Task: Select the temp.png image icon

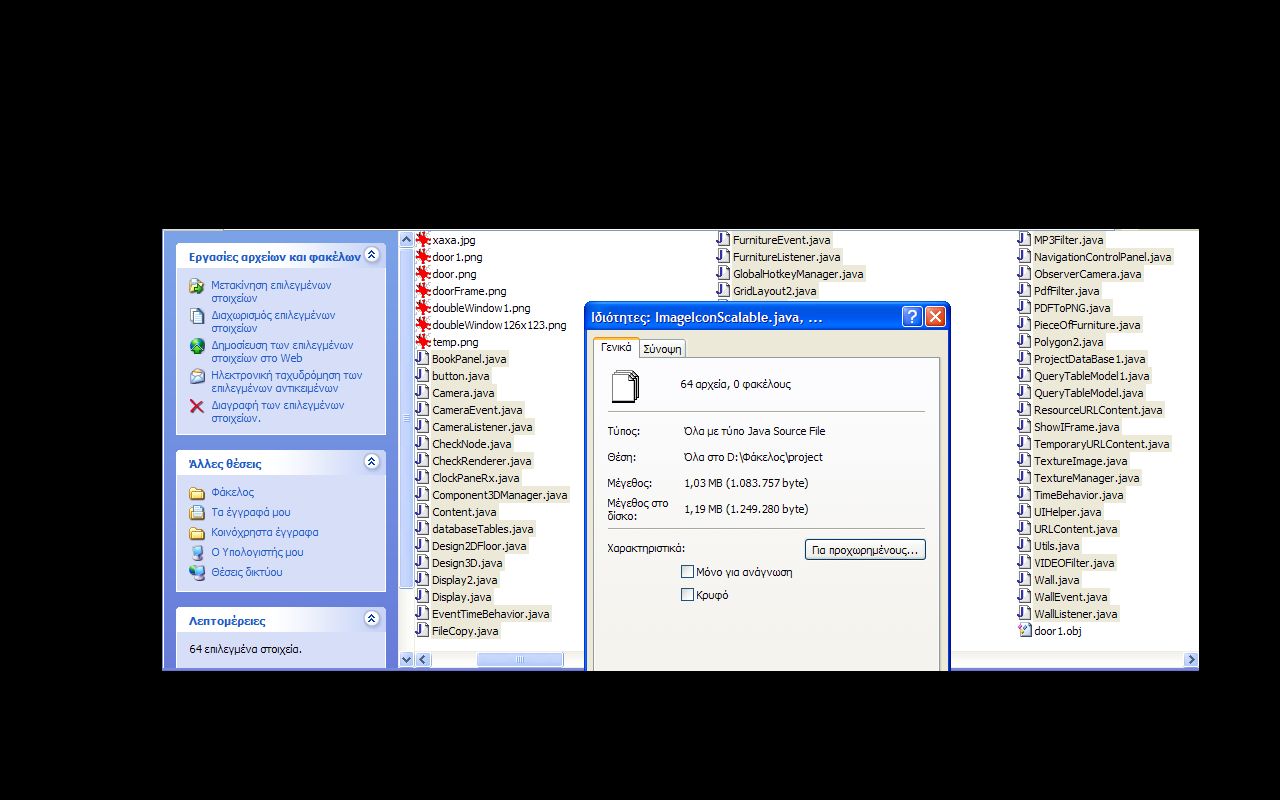Action: pyautogui.click(x=423, y=342)
